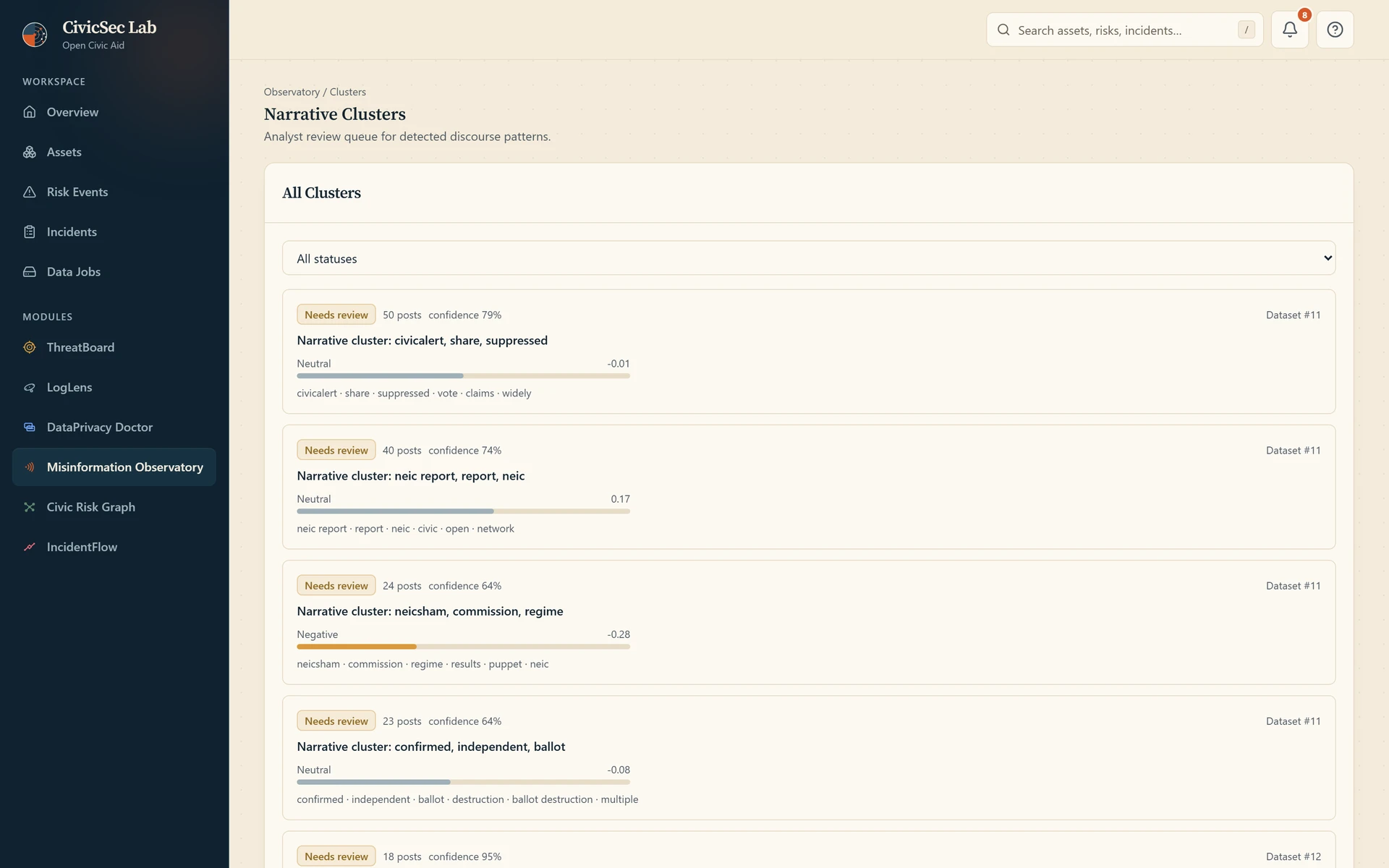Click keywords line 'confirmed · independent · ballot'
The width and height of the screenshot is (1389, 868).
(x=467, y=799)
